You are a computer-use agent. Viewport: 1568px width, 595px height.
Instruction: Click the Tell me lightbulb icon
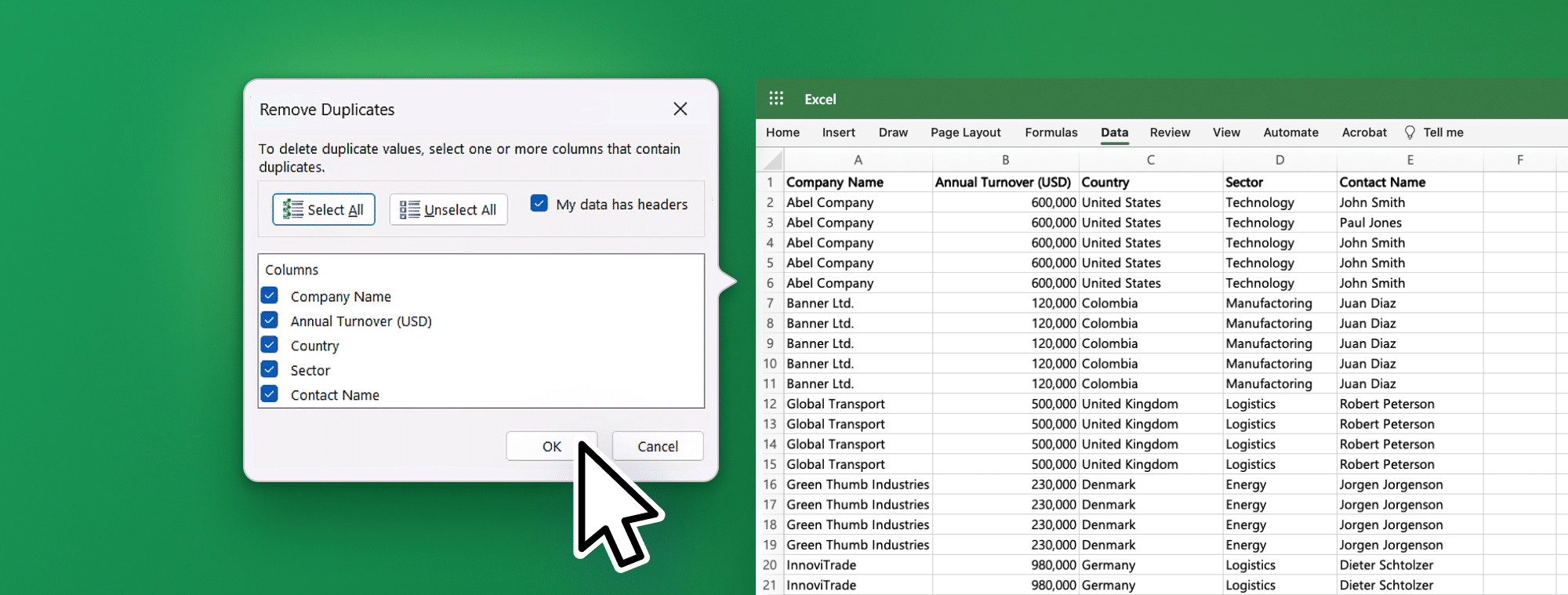pyautogui.click(x=1410, y=132)
